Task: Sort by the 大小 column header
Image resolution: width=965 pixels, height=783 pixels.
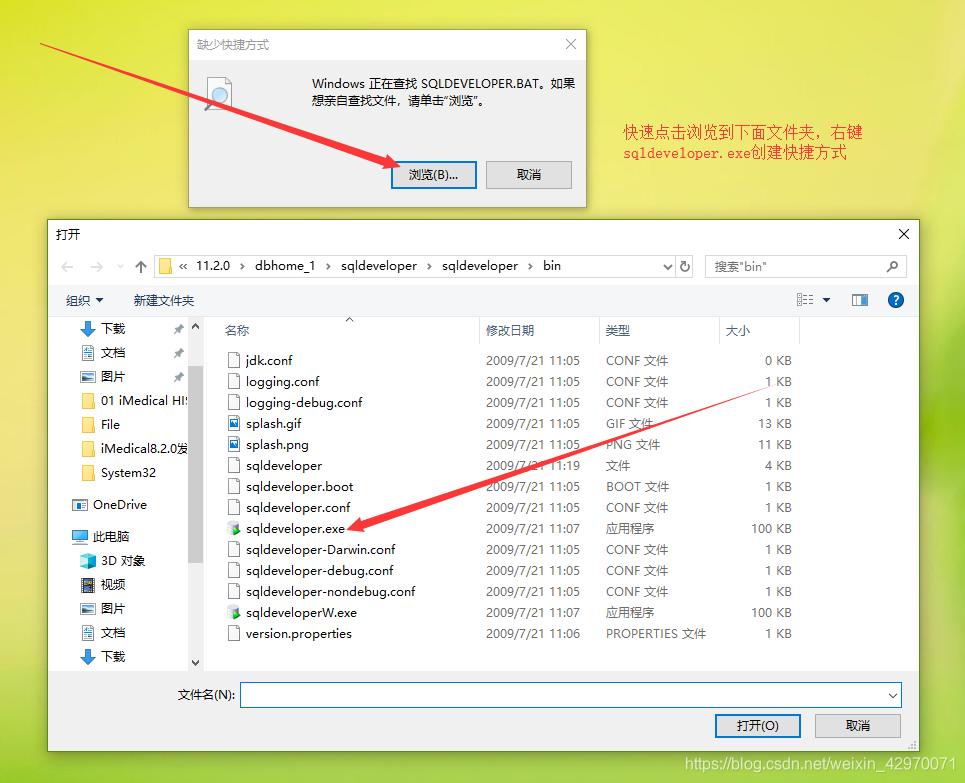Action: coord(738,331)
